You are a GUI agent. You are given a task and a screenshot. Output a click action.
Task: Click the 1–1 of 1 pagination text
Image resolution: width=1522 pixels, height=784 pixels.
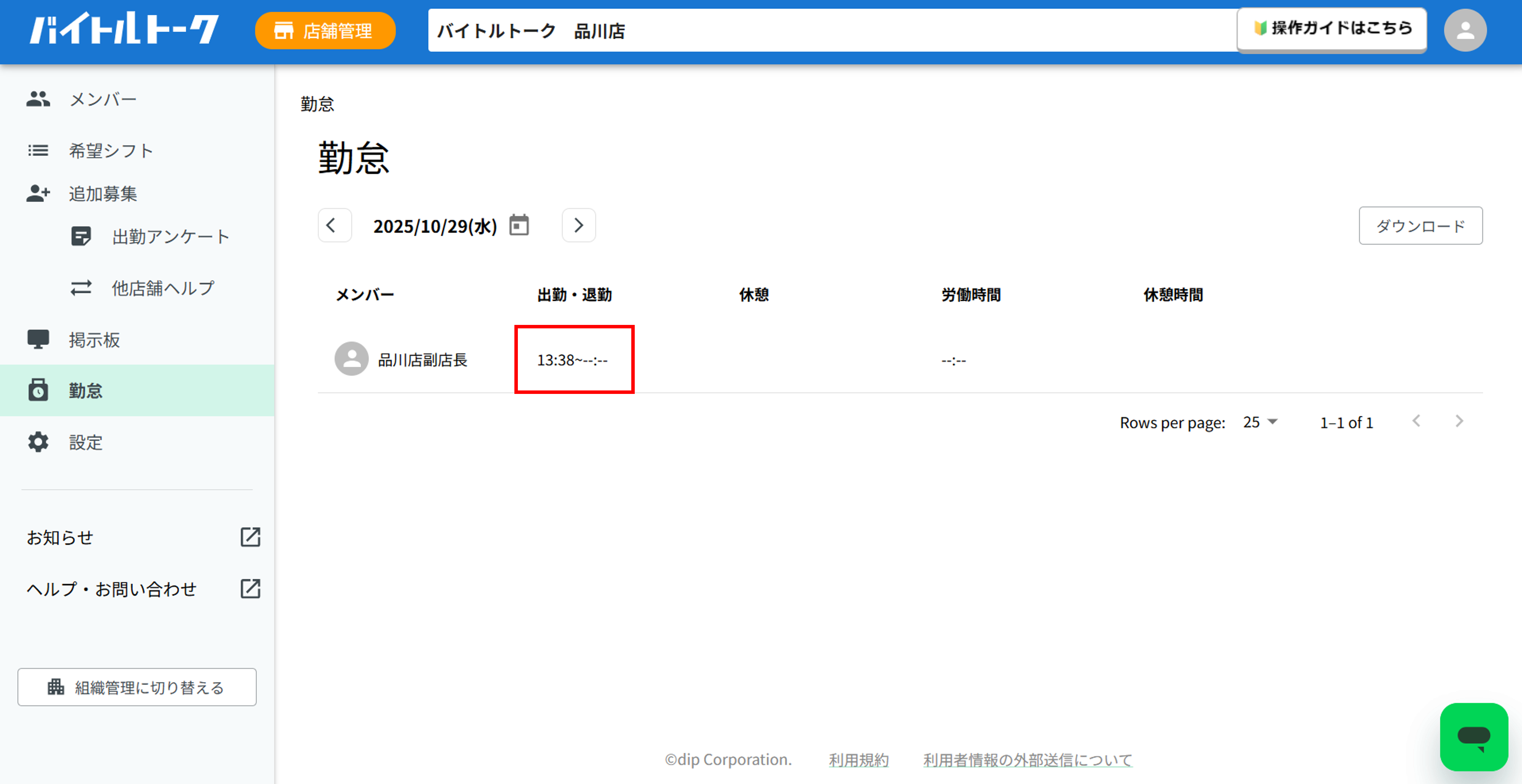pos(1346,422)
